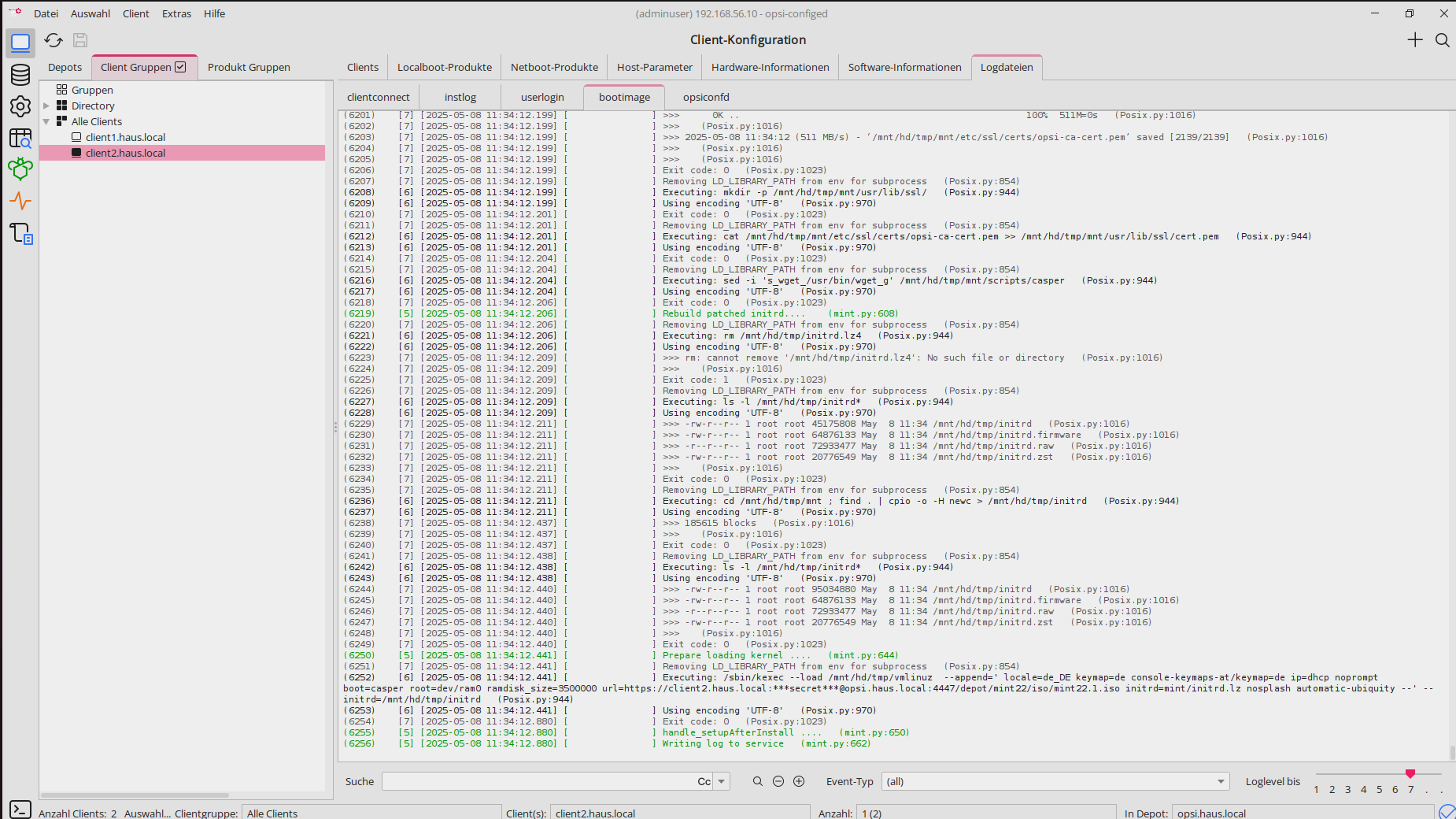Open the depot configuration database icon
The image size is (1456, 819).
point(20,75)
